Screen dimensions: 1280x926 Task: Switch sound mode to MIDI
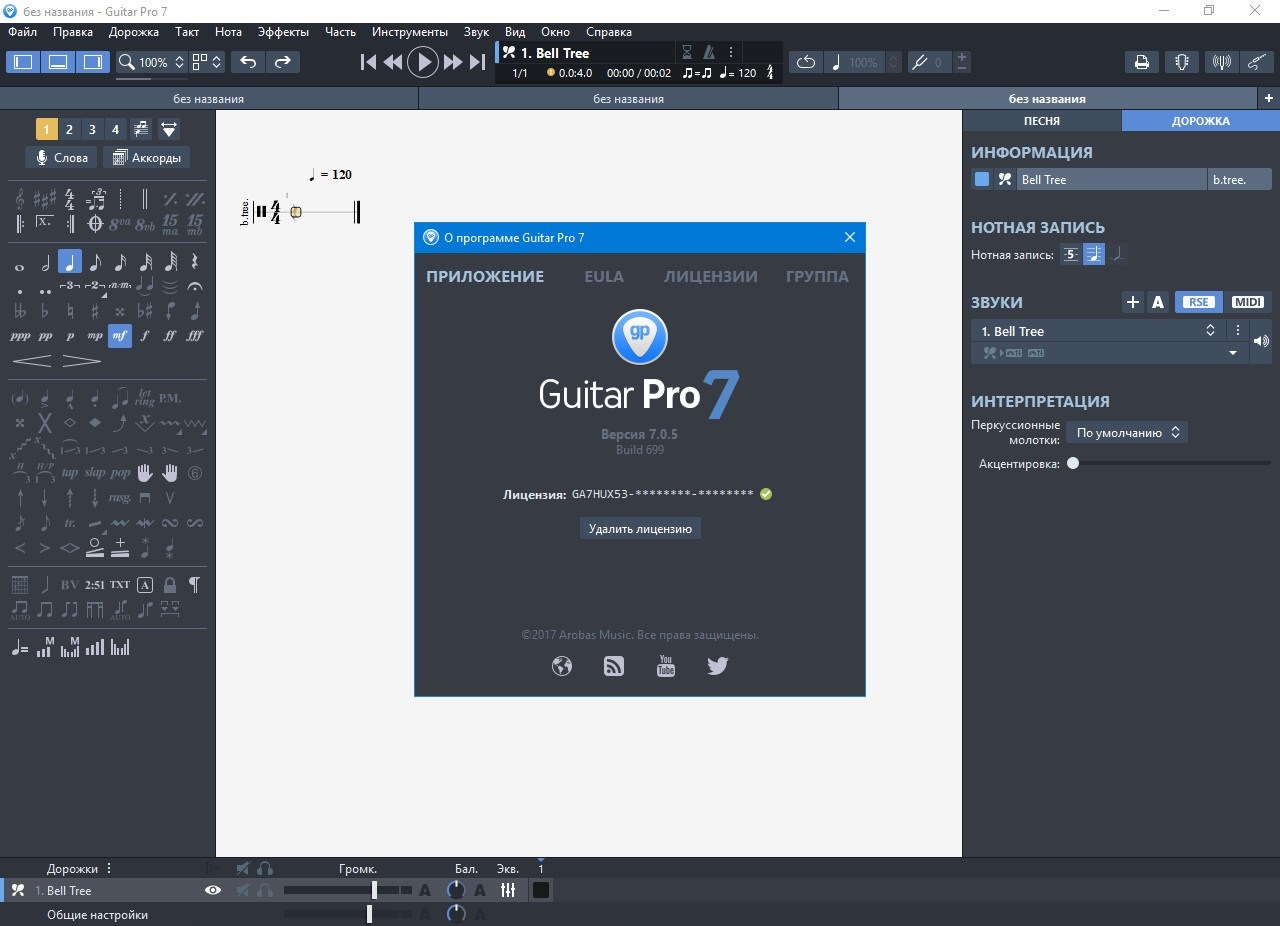pyautogui.click(x=1247, y=302)
